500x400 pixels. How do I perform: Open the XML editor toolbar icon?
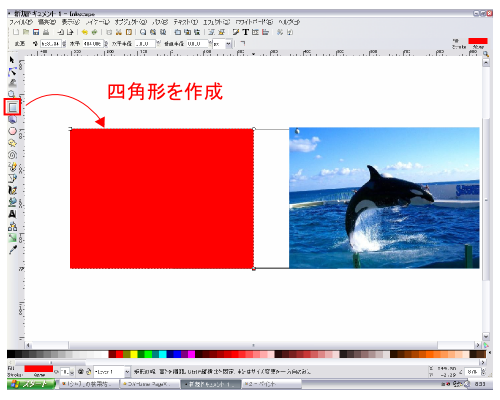tap(255, 32)
